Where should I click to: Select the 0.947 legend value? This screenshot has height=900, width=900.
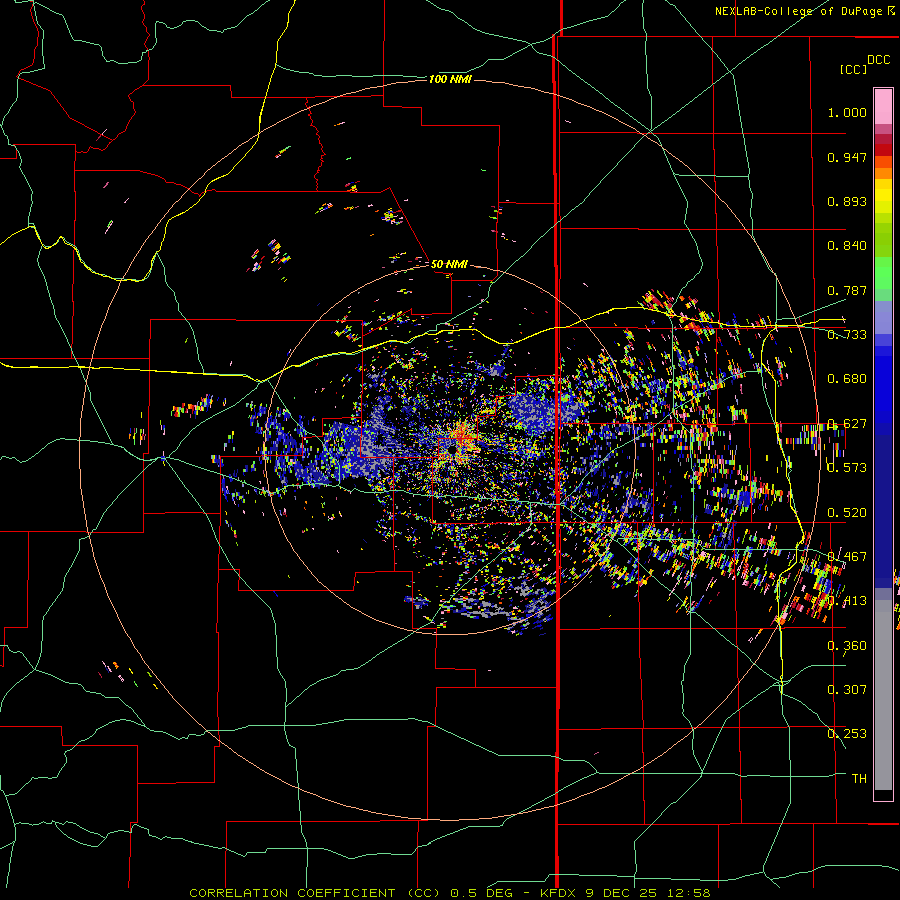(847, 157)
